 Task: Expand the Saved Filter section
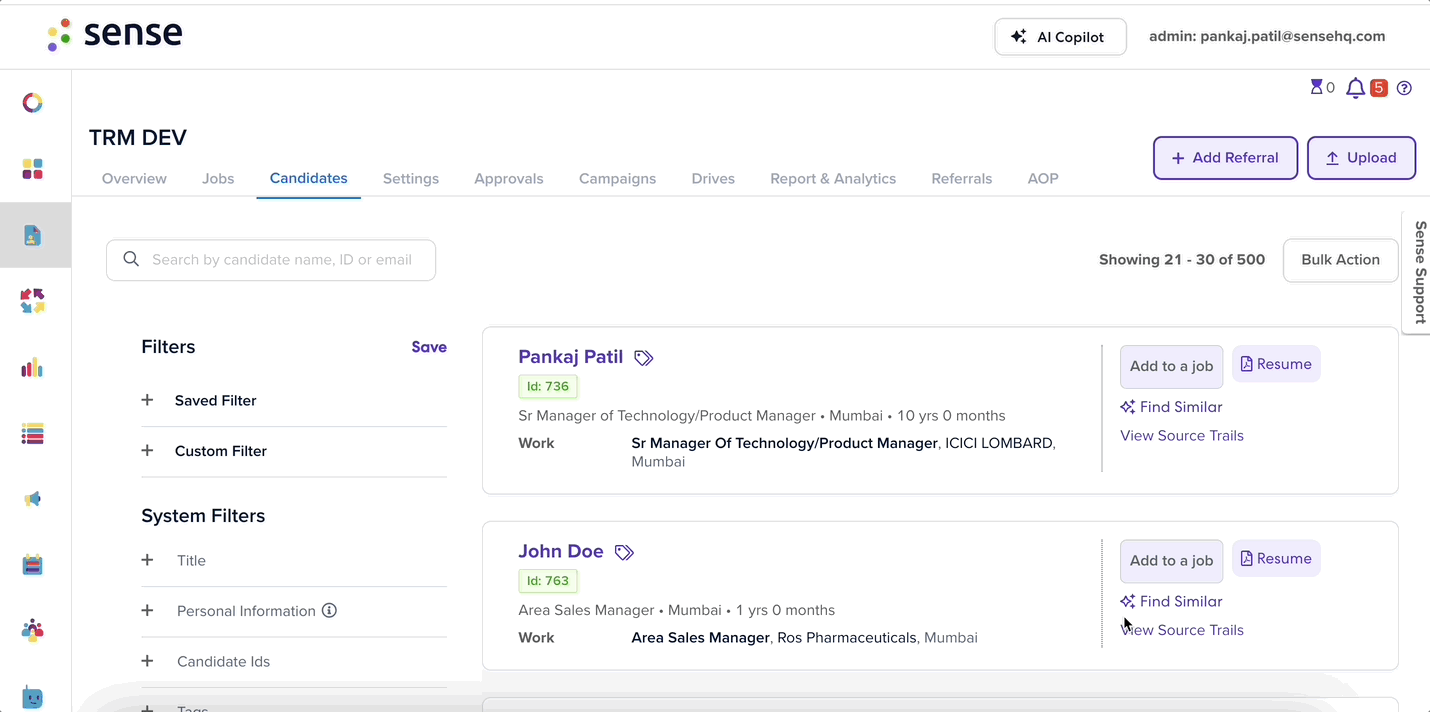point(294,400)
